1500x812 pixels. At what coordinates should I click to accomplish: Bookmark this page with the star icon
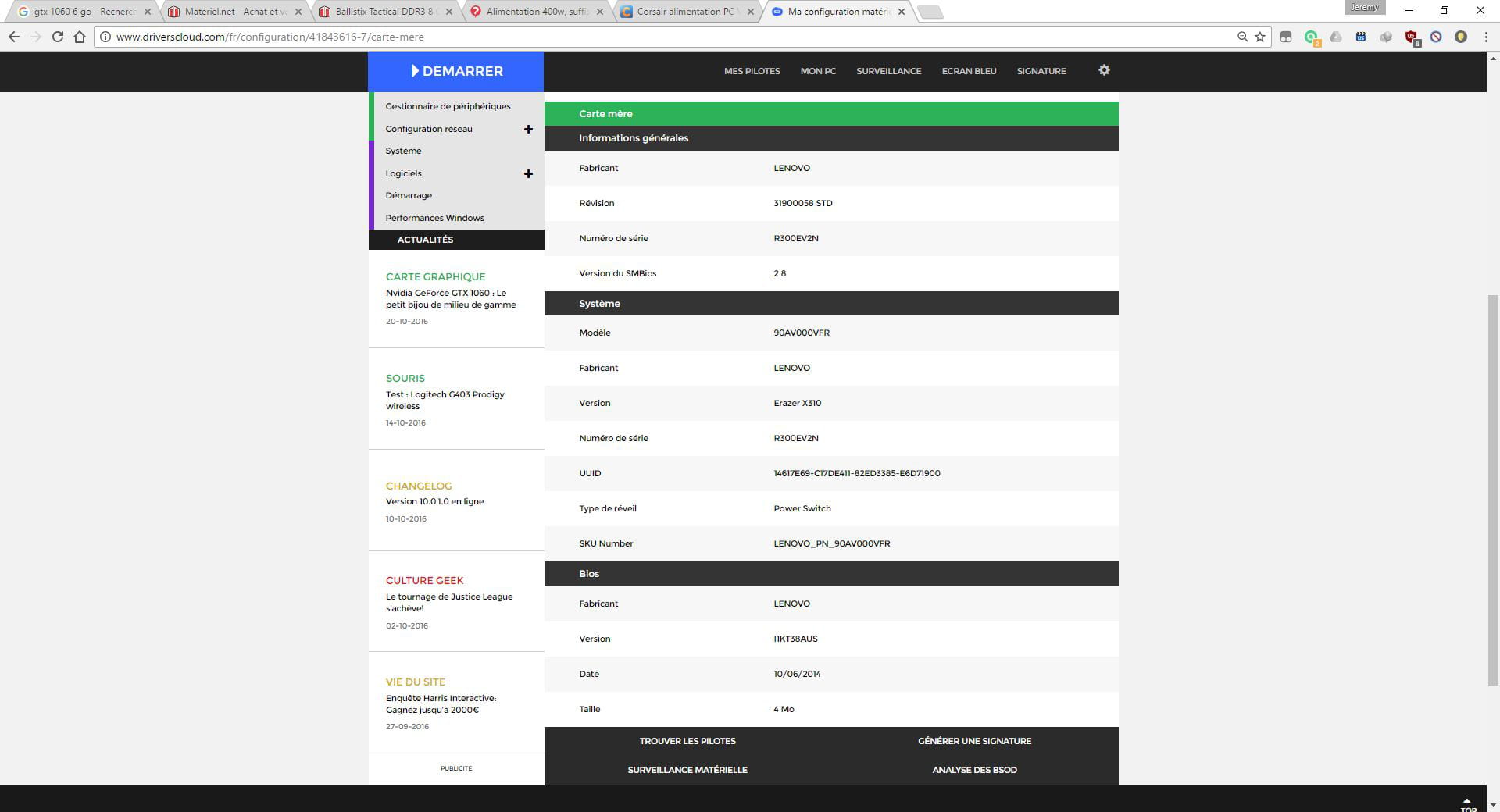1260,37
